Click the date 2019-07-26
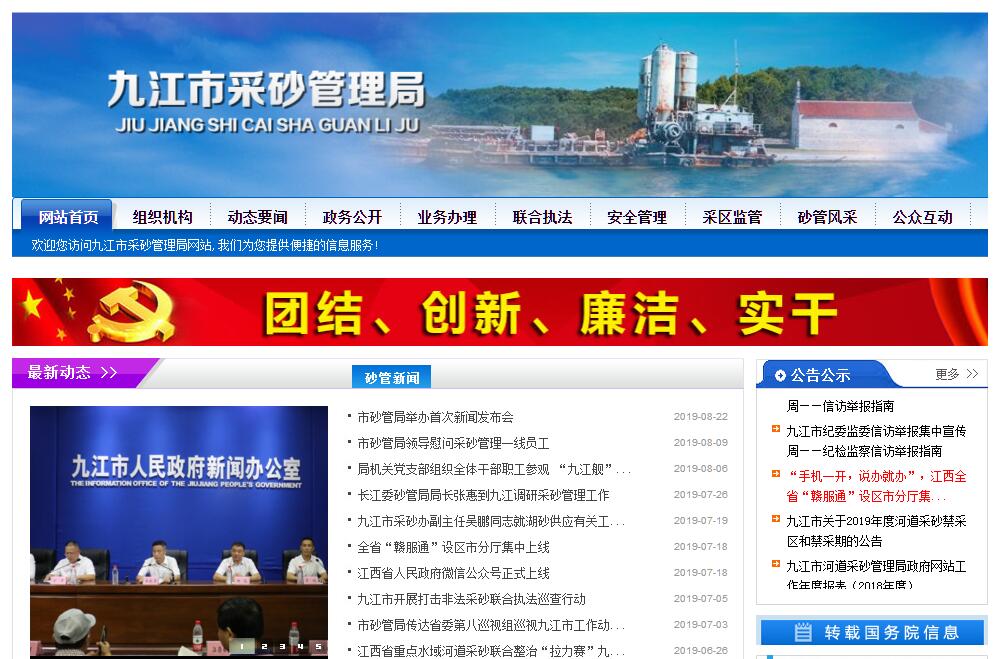This screenshot has width=999, height=659. pyautogui.click(x=700, y=495)
